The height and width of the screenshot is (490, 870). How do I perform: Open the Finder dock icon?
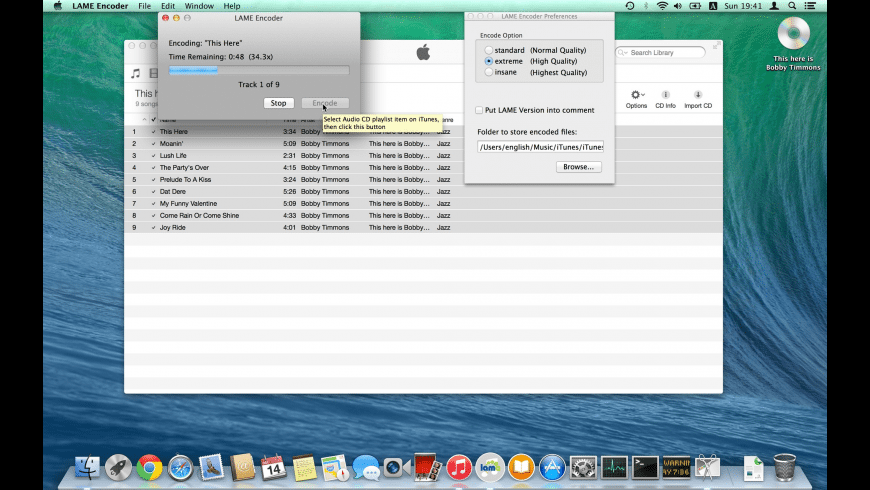88,467
